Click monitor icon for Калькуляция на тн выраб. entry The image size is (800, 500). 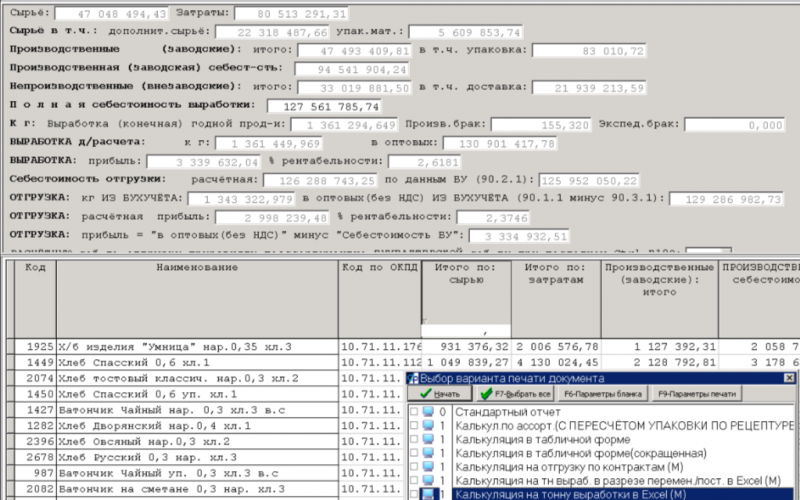coord(428,480)
